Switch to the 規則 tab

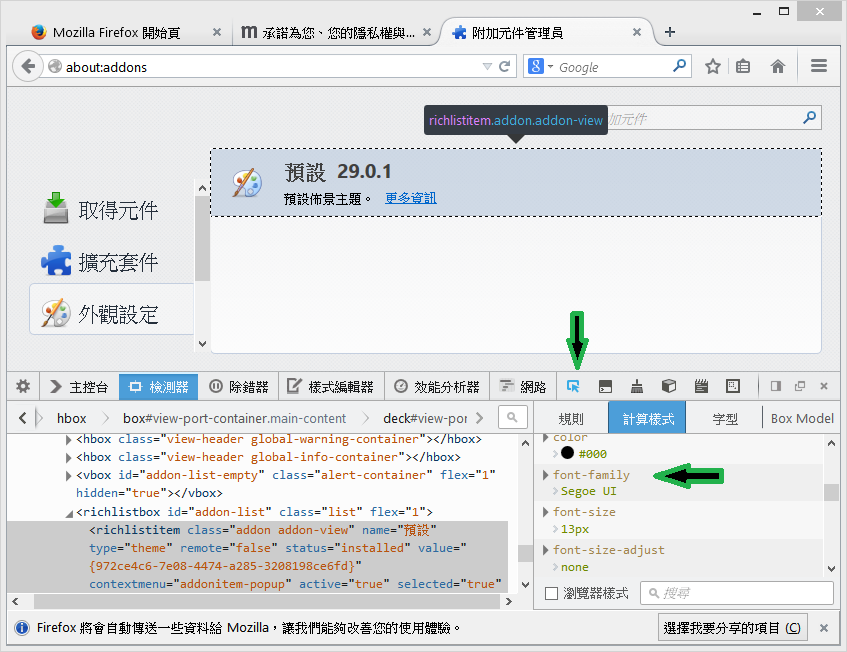570,419
